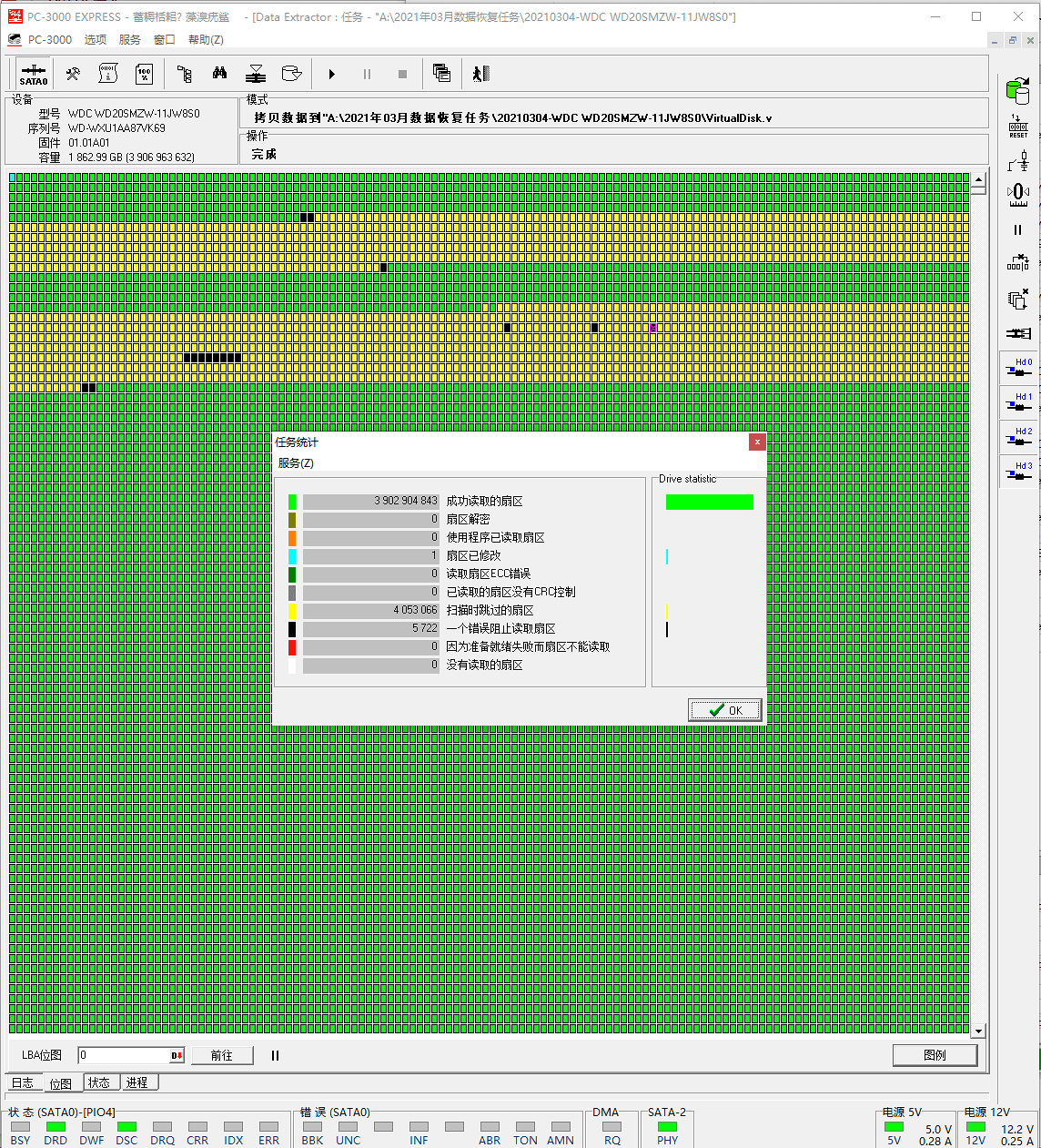Click the 图例 legend button
1041x1148 pixels.
(935, 1055)
